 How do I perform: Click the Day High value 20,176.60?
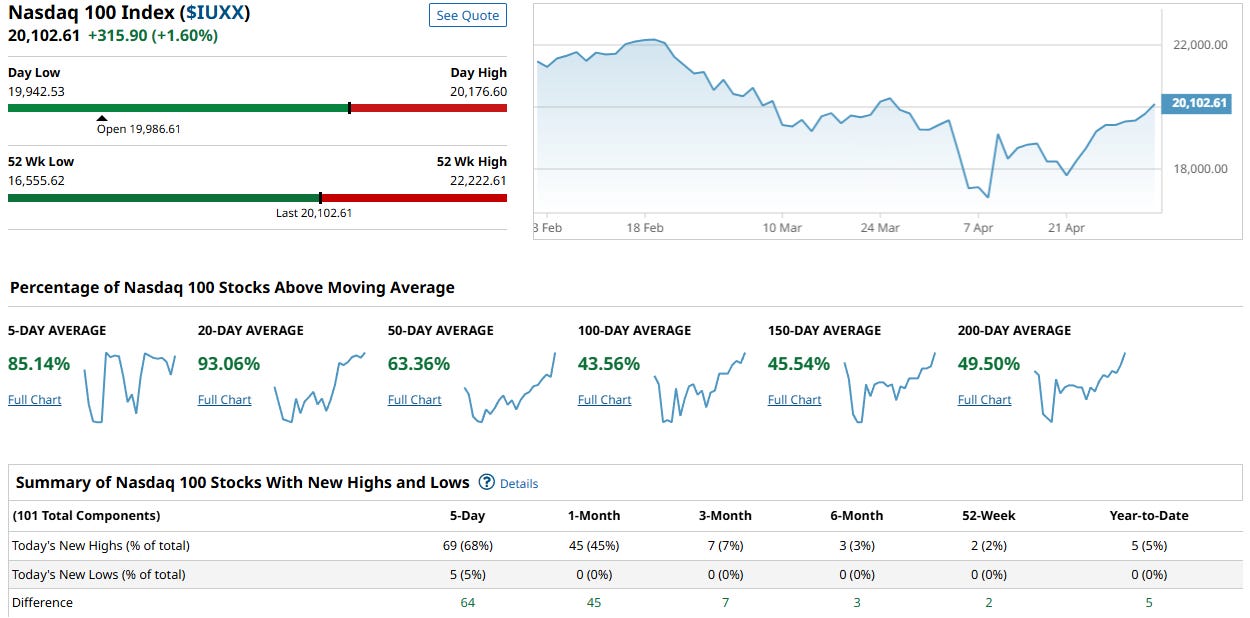[x=478, y=91]
